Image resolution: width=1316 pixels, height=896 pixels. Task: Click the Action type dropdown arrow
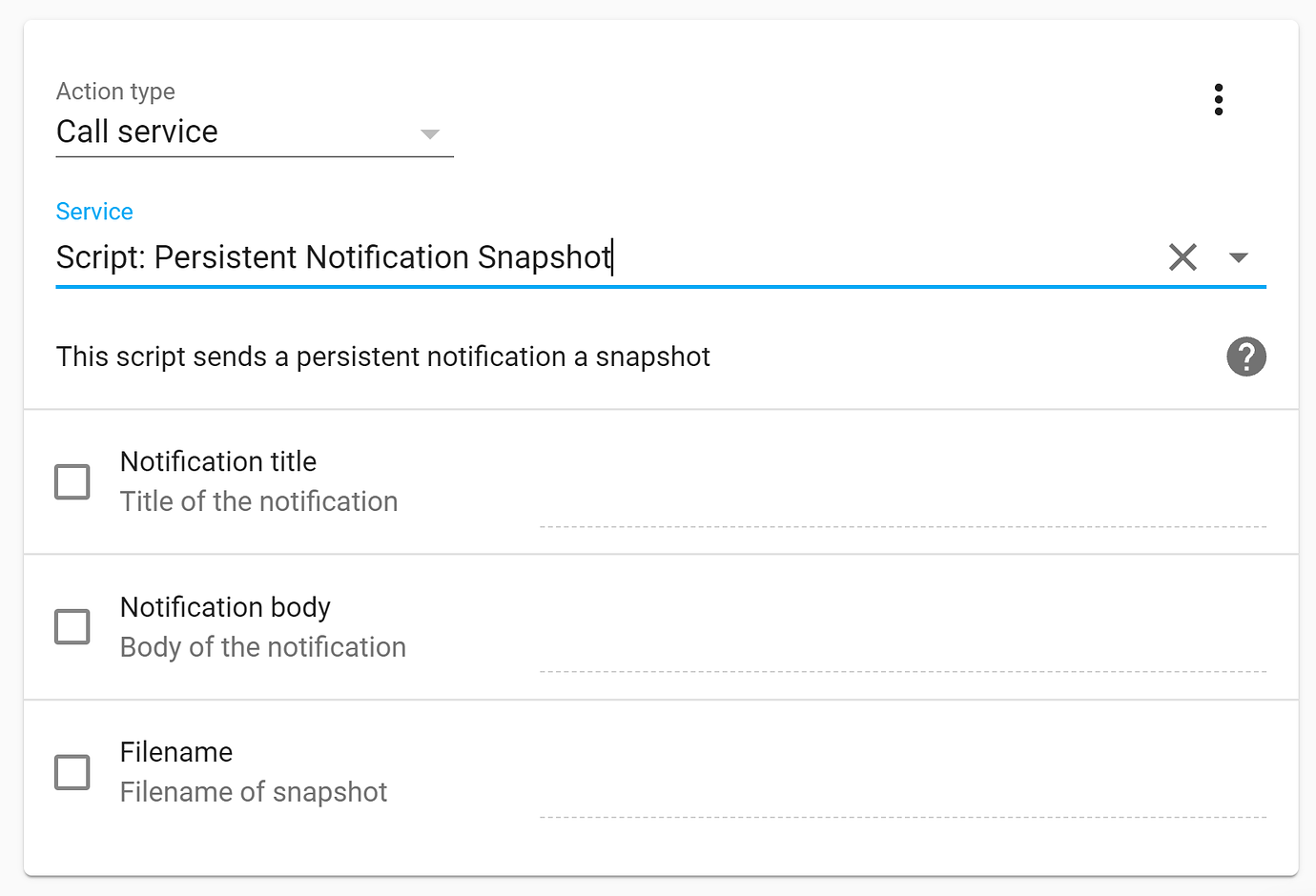pyautogui.click(x=430, y=134)
